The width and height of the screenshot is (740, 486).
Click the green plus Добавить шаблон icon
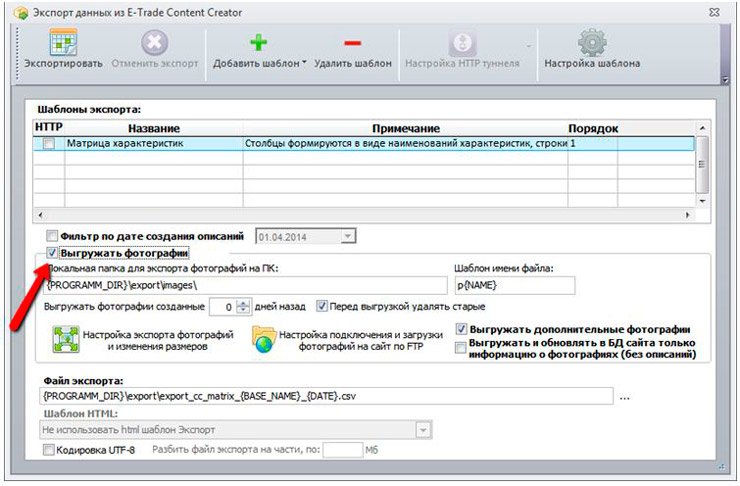coord(259,43)
